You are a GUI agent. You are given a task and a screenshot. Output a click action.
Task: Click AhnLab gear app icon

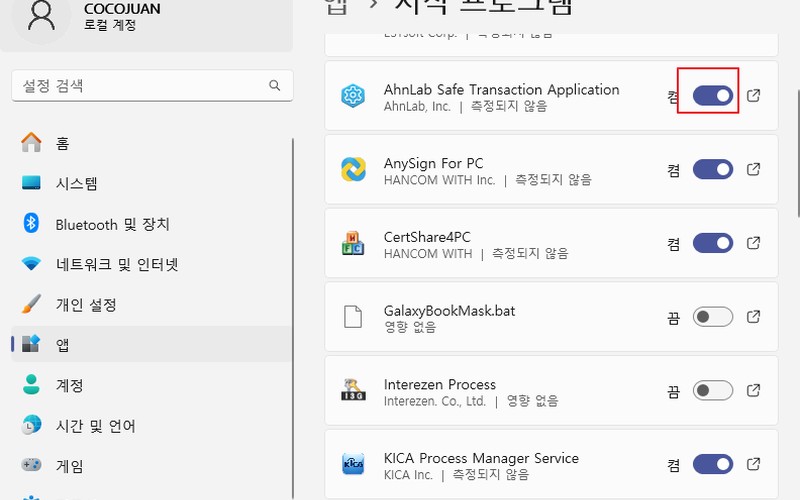coord(353,95)
